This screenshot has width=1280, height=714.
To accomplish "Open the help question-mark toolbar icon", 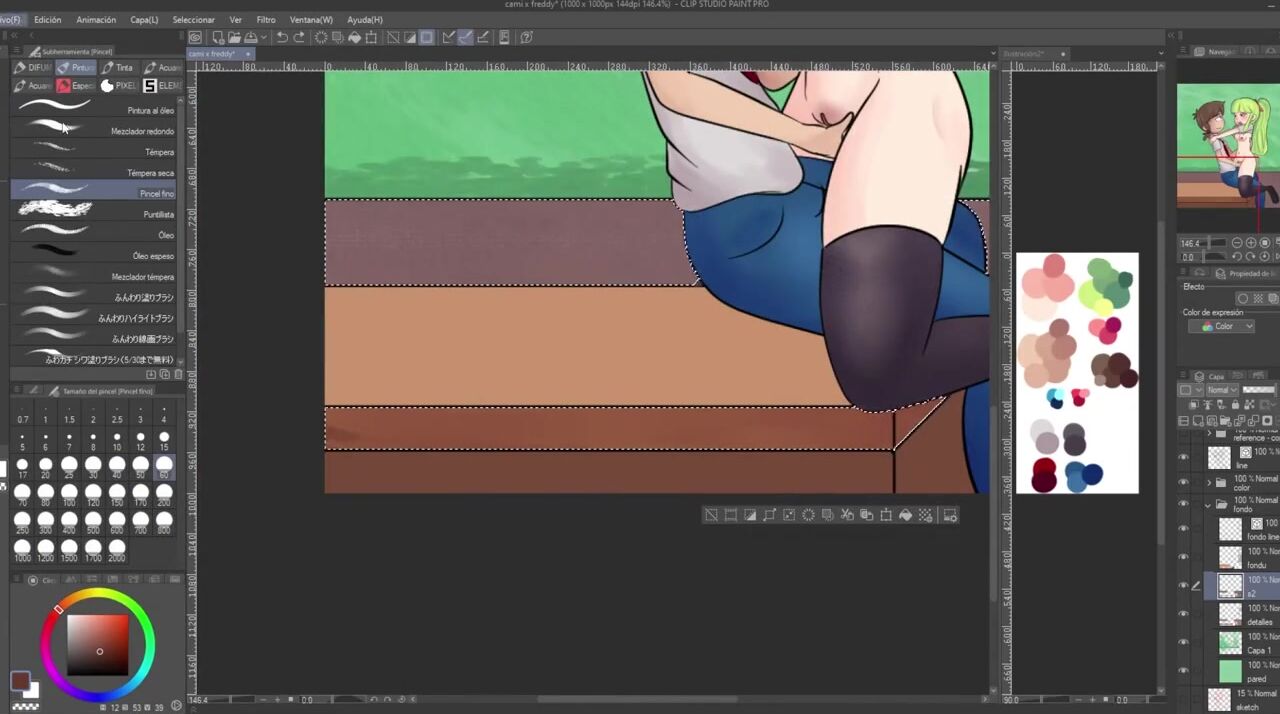I will (526, 38).
